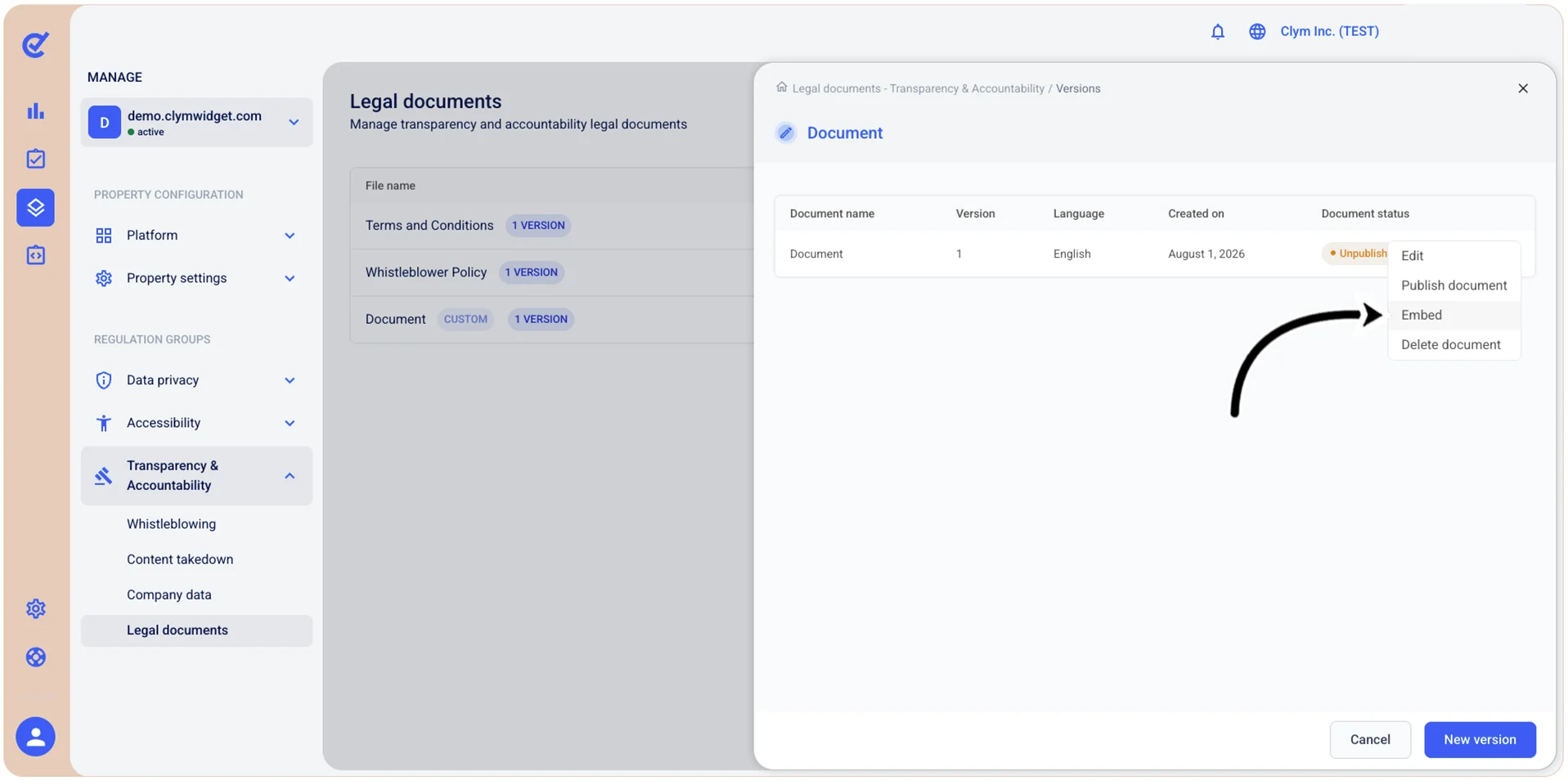1568x781 pixels.
Task: Open Clym Inc. (TEST) account link
Action: [1329, 31]
